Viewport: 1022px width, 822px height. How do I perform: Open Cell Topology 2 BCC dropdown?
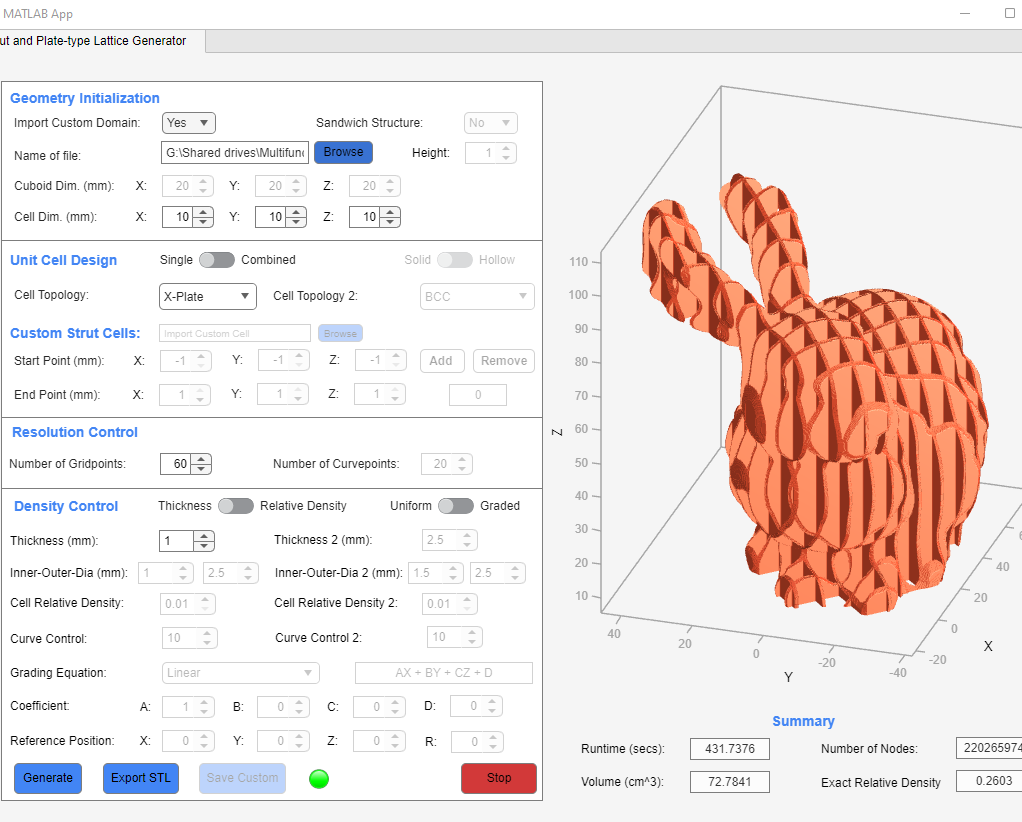(x=477, y=296)
